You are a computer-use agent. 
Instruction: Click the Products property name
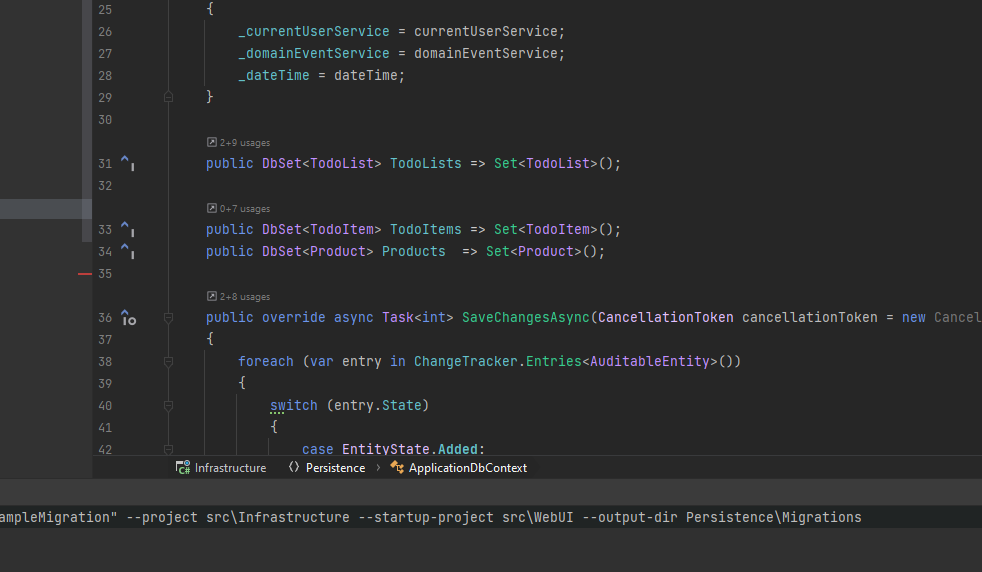[x=414, y=251]
